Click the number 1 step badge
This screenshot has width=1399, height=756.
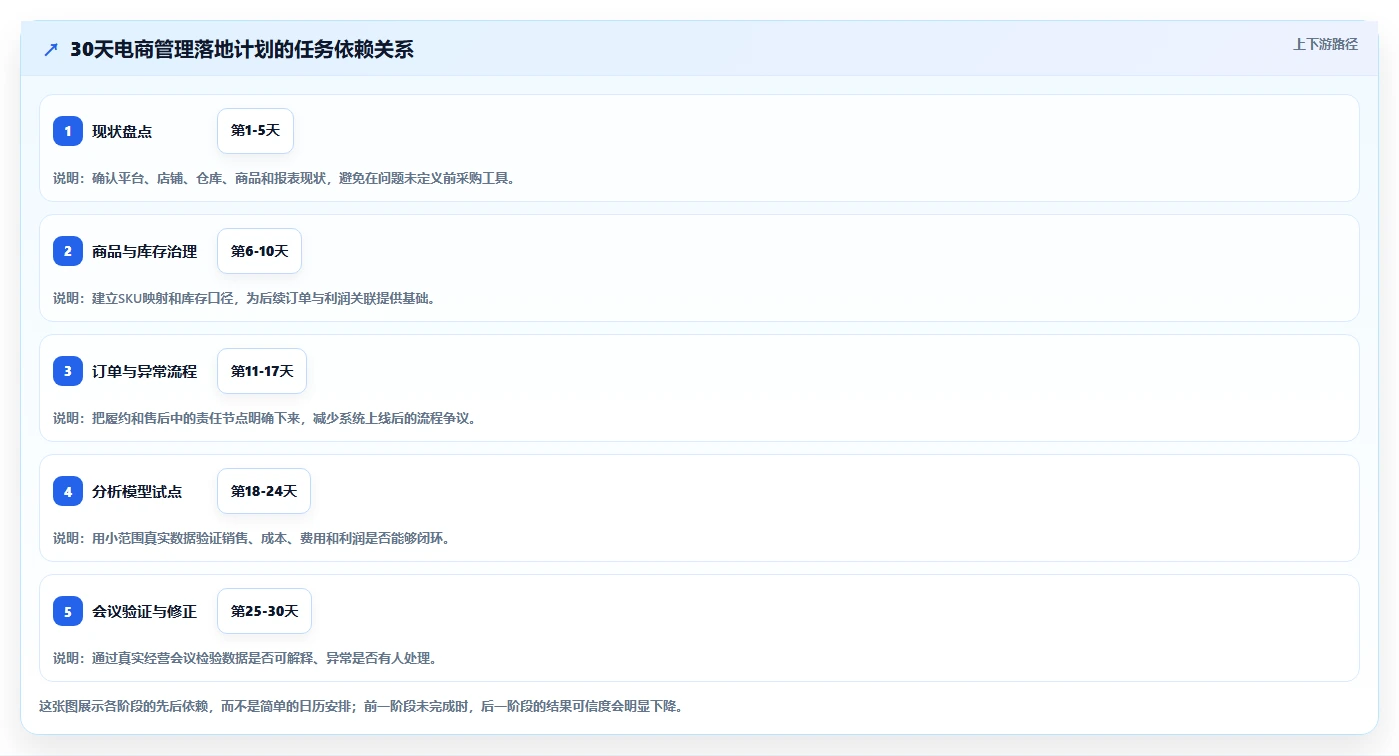tap(68, 131)
